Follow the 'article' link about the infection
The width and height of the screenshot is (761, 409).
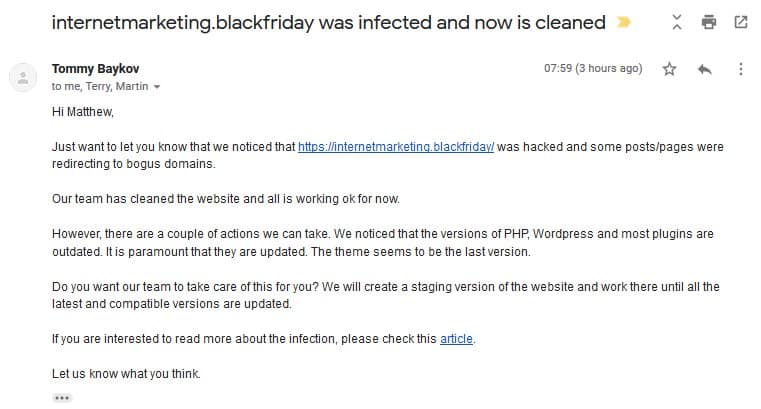456,339
